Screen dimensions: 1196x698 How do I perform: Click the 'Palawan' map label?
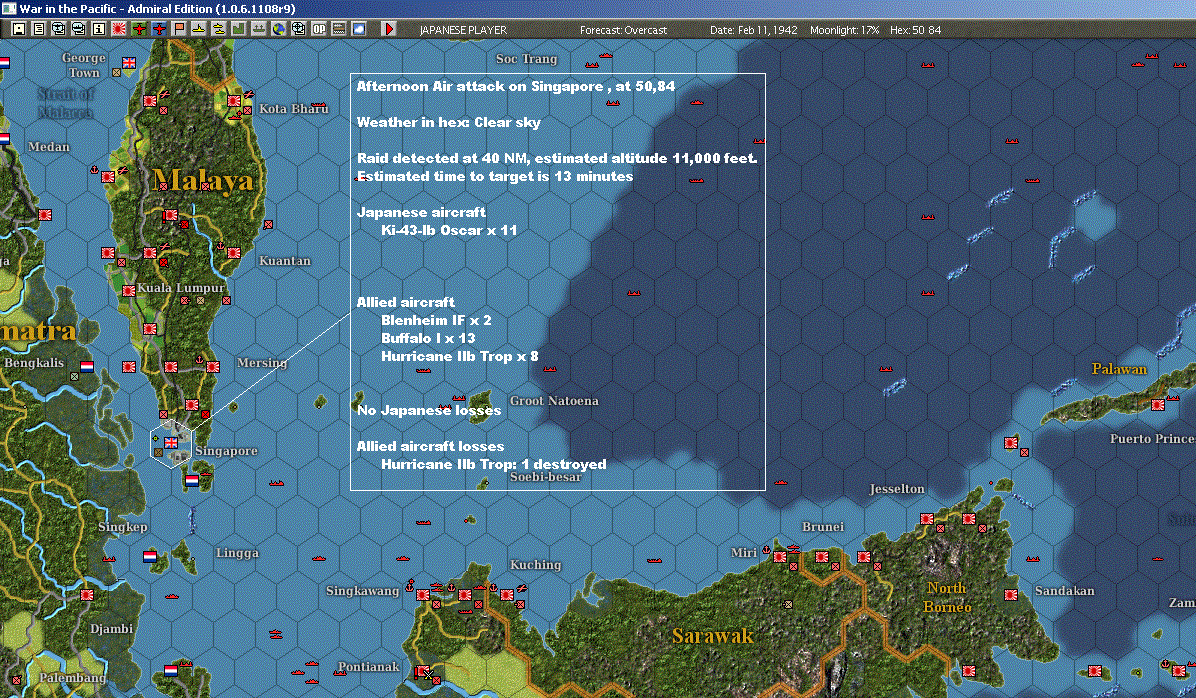(1119, 368)
